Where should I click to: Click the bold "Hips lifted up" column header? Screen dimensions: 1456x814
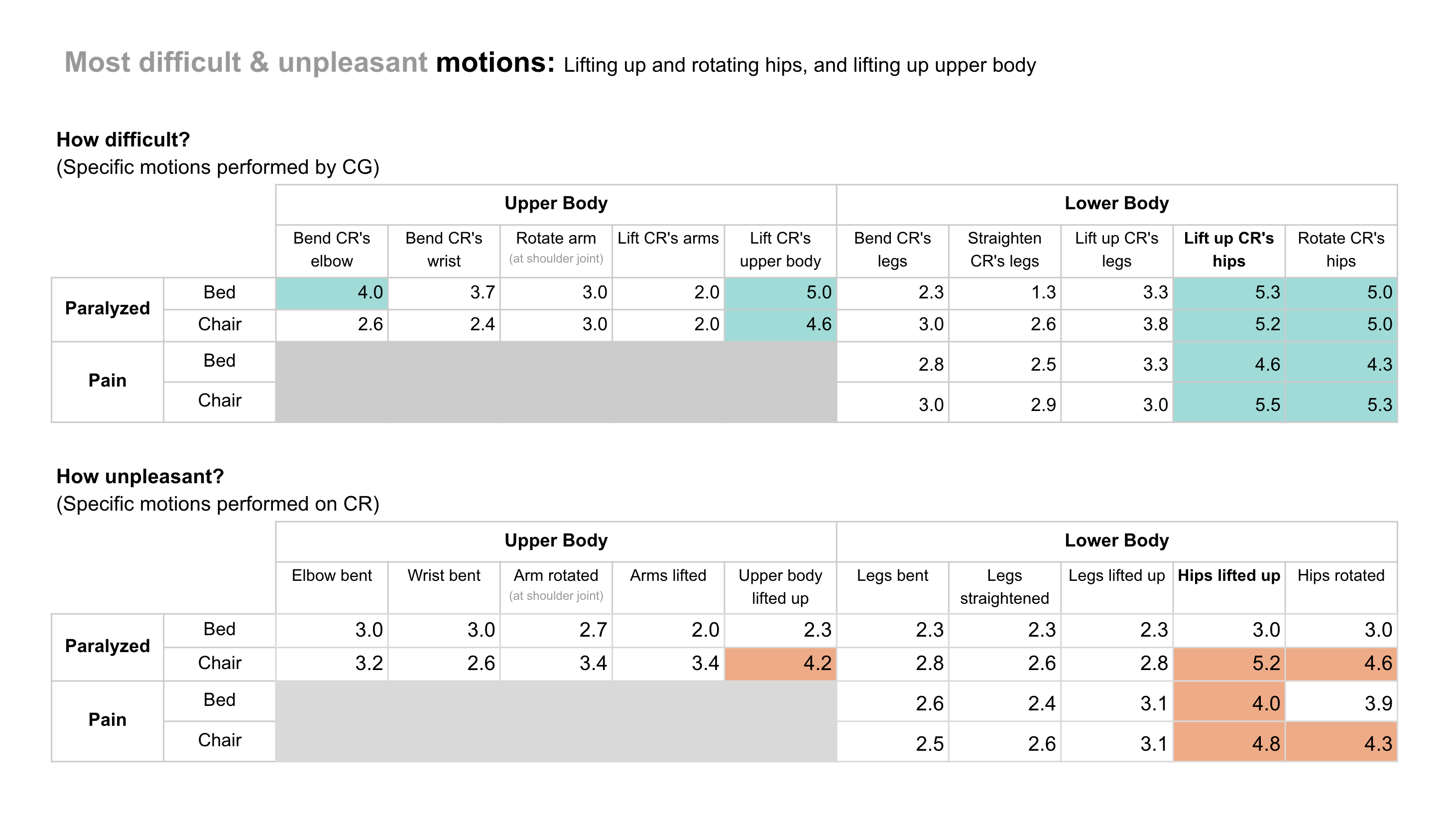point(1228,575)
